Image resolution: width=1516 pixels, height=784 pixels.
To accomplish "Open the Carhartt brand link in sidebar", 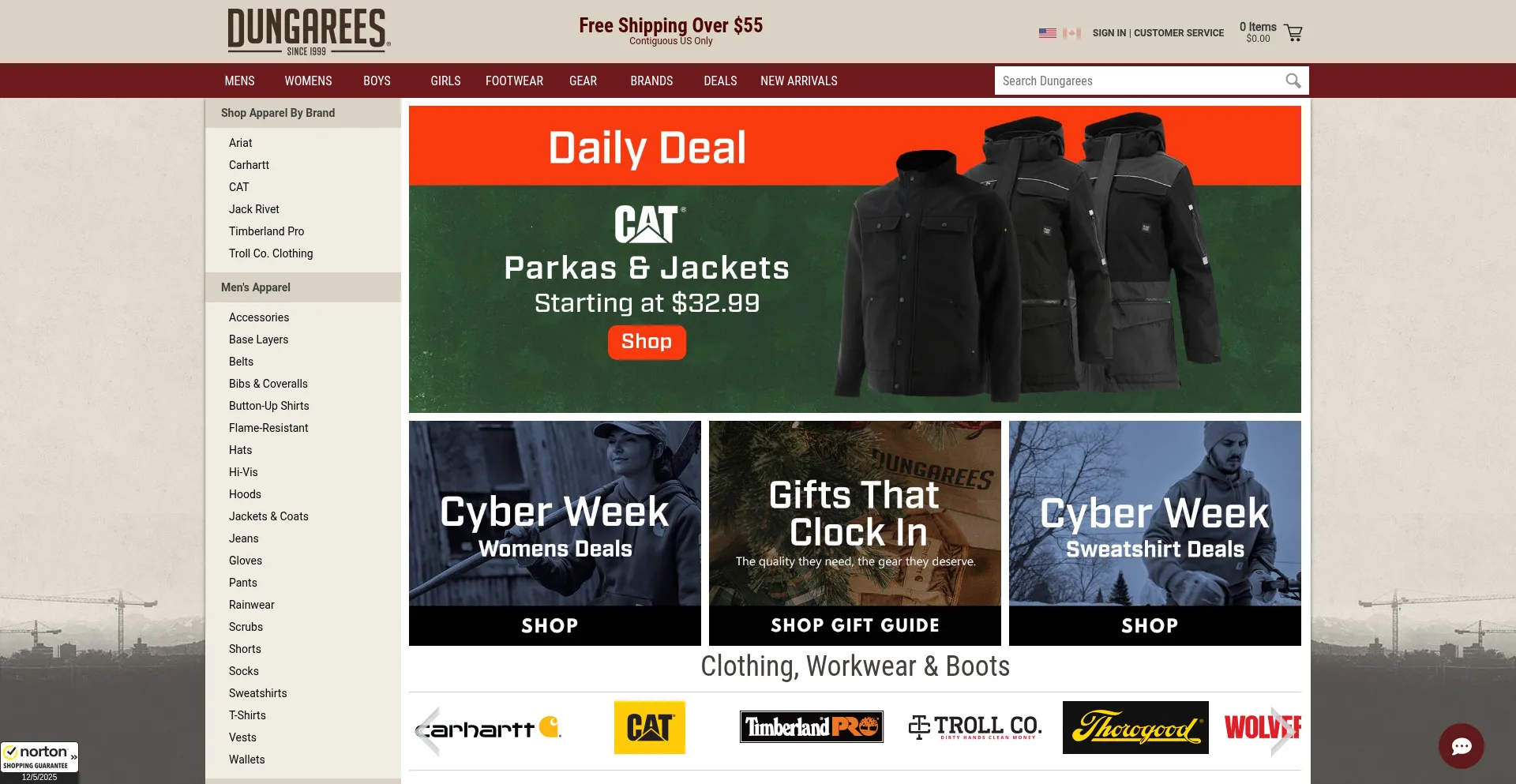I will tap(249, 165).
